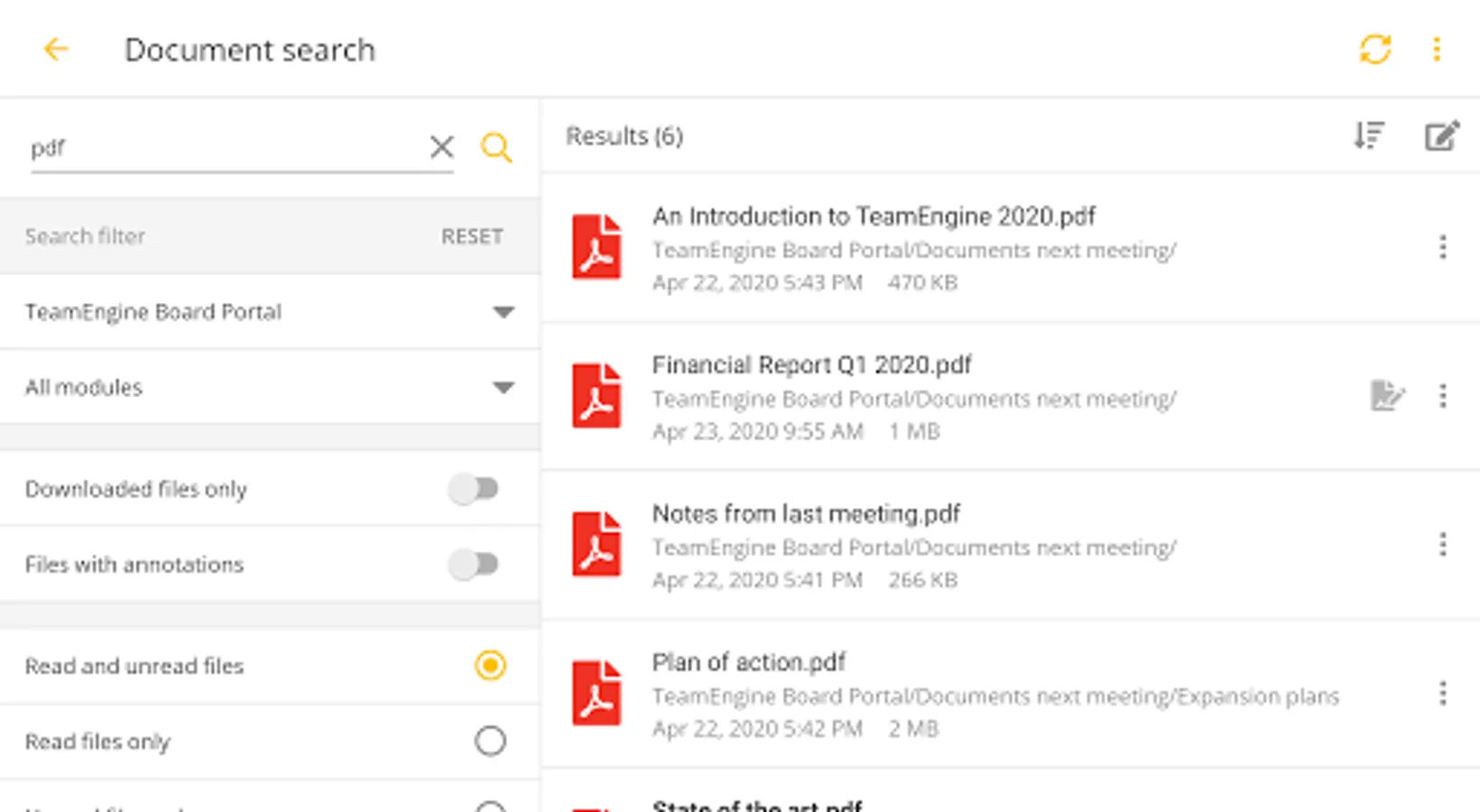Toggle Files with annotations switch
Screen dimensions: 1480x812
[x=475, y=565]
